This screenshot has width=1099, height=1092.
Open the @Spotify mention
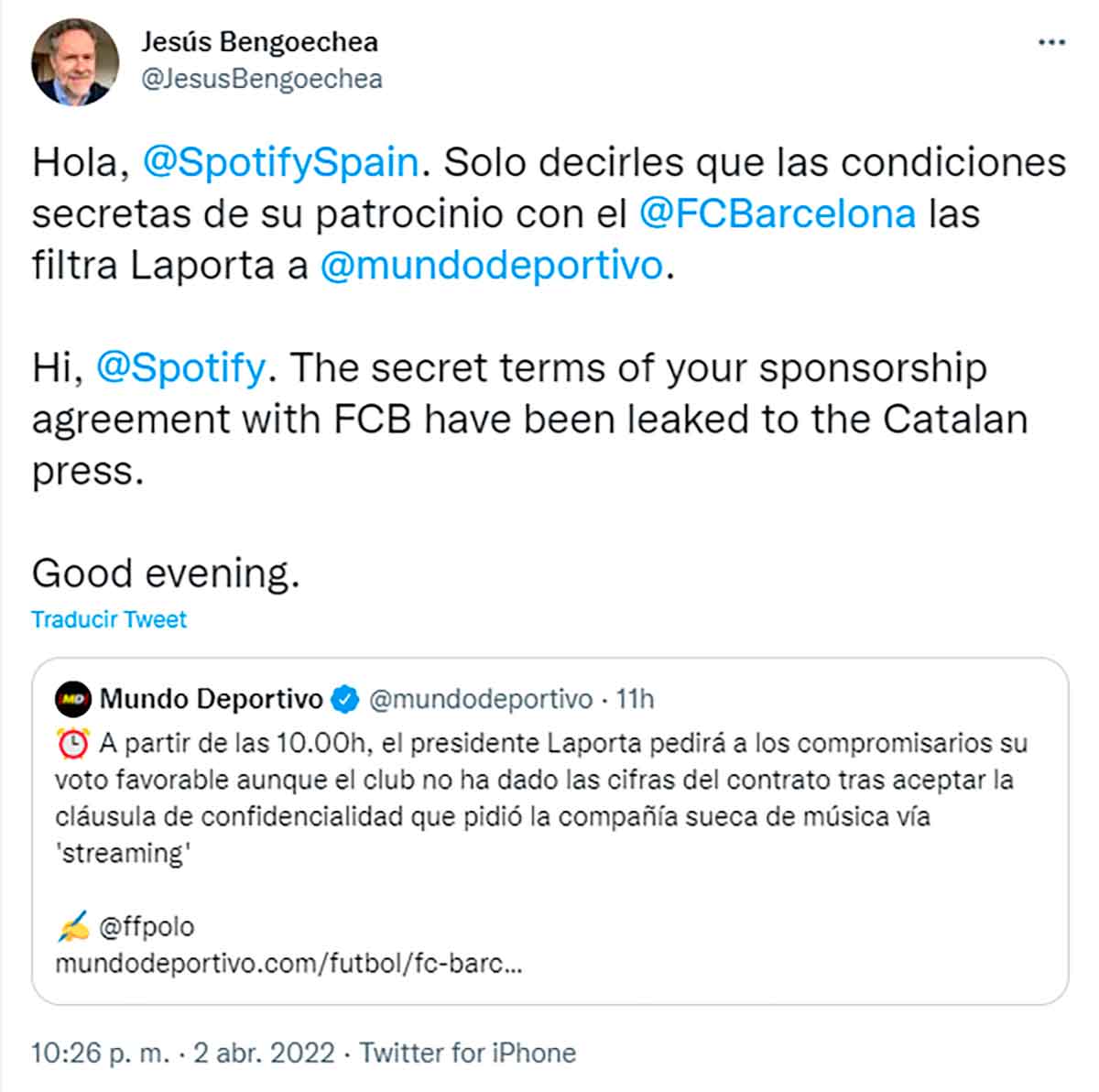pyautogui.click(x=180, y=368)
